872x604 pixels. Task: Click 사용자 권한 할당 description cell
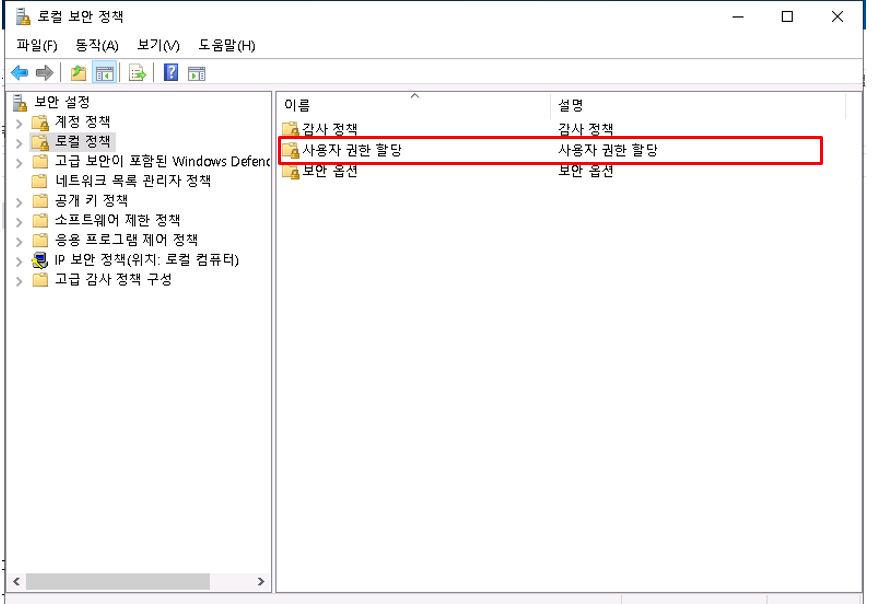tap(608, 150)
